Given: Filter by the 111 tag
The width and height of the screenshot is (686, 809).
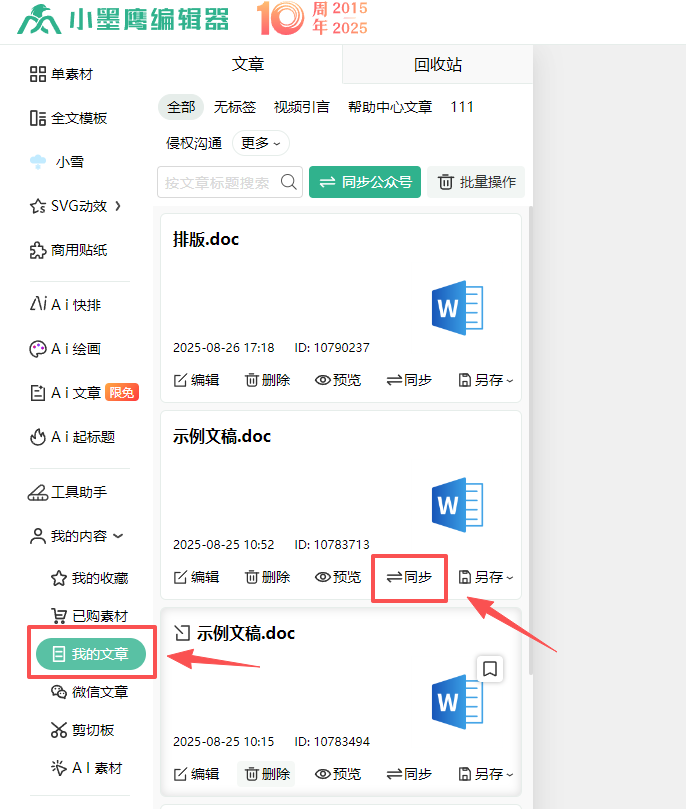Looking at the screenshot, I should pos(462,107).
